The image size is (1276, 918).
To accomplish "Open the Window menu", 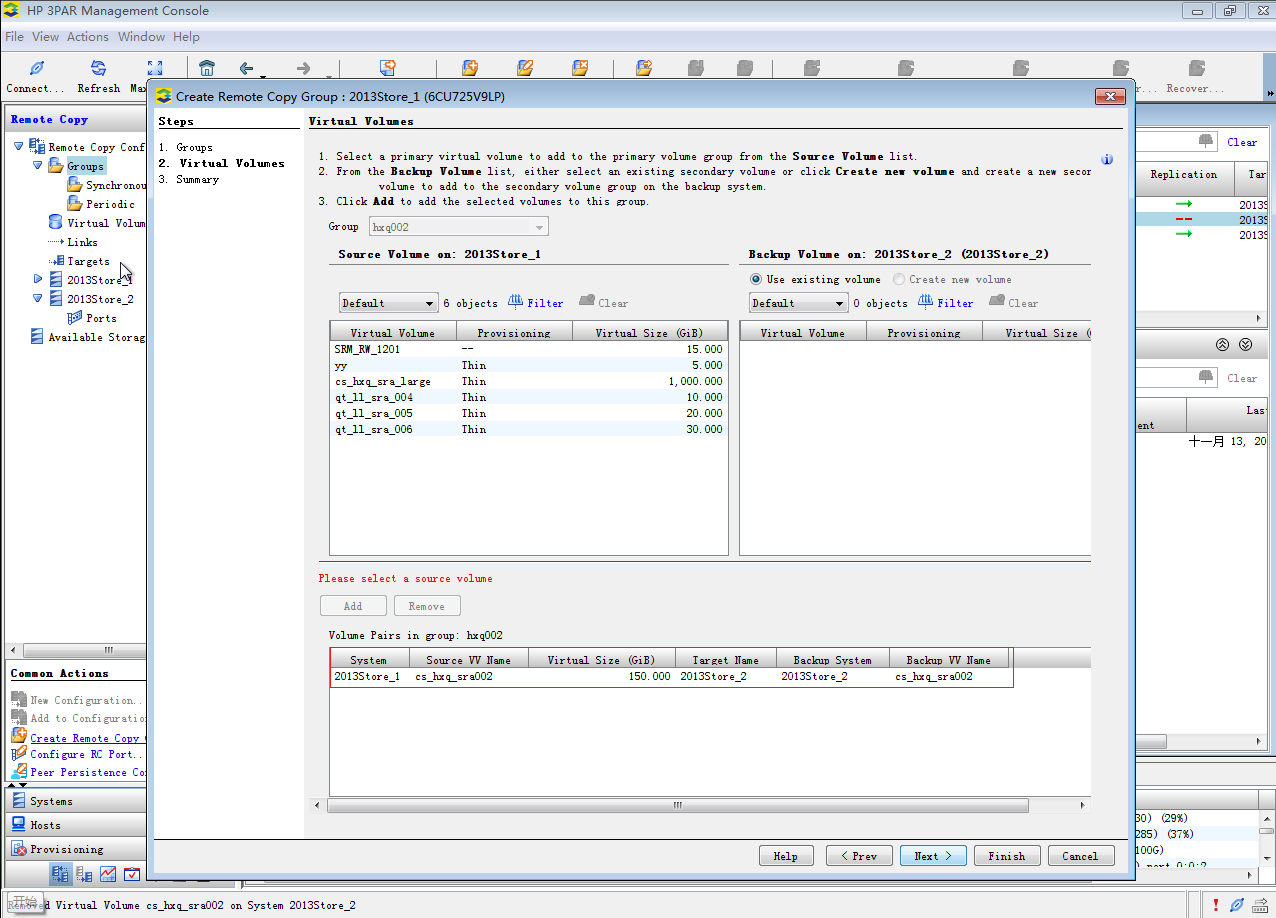I will (141, 36).
